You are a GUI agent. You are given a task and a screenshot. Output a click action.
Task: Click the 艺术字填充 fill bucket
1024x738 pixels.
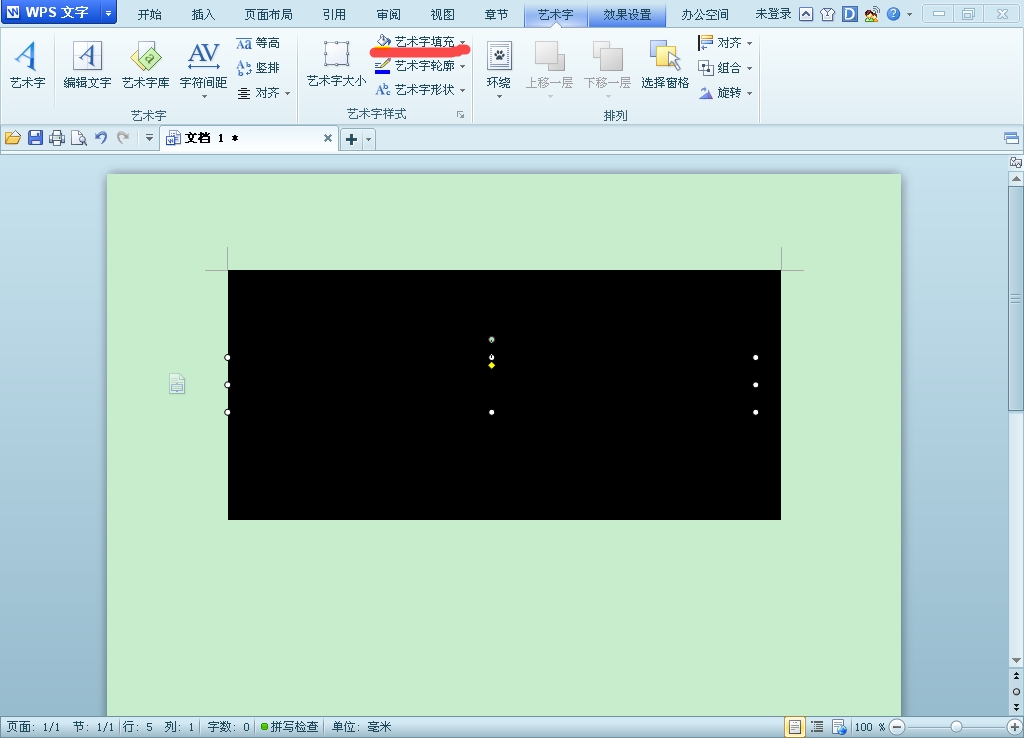[x=383, y=41]
